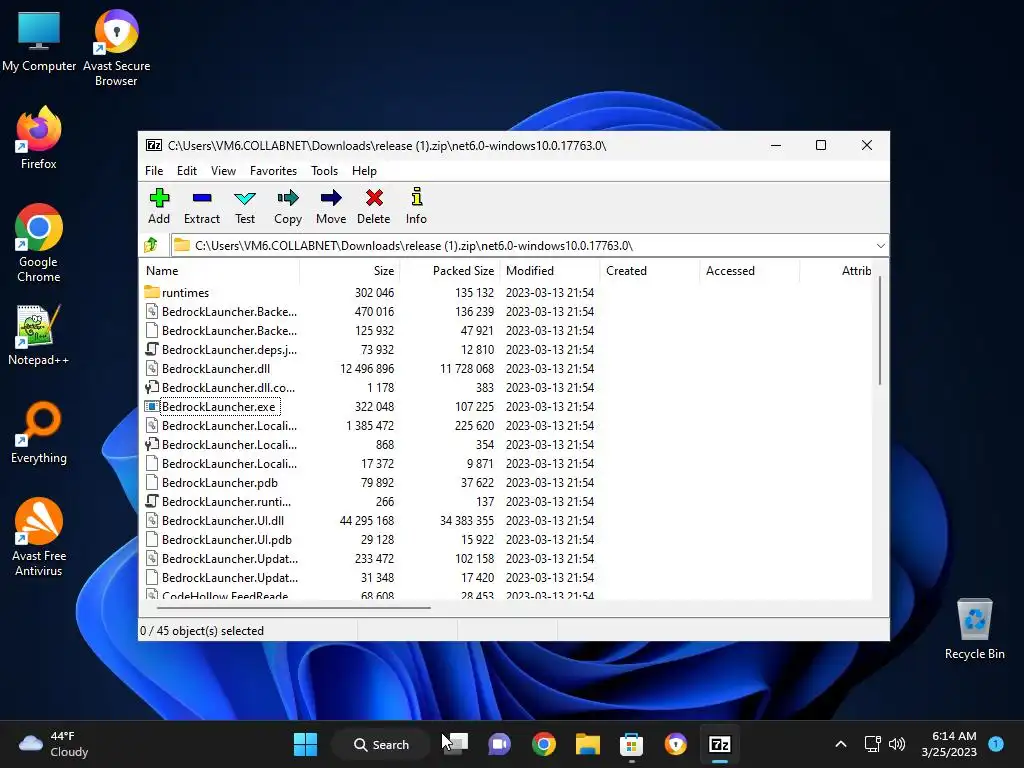The image size is (1024, 768).
Task: Sort by Modified column header
Action: pos(549,270)
